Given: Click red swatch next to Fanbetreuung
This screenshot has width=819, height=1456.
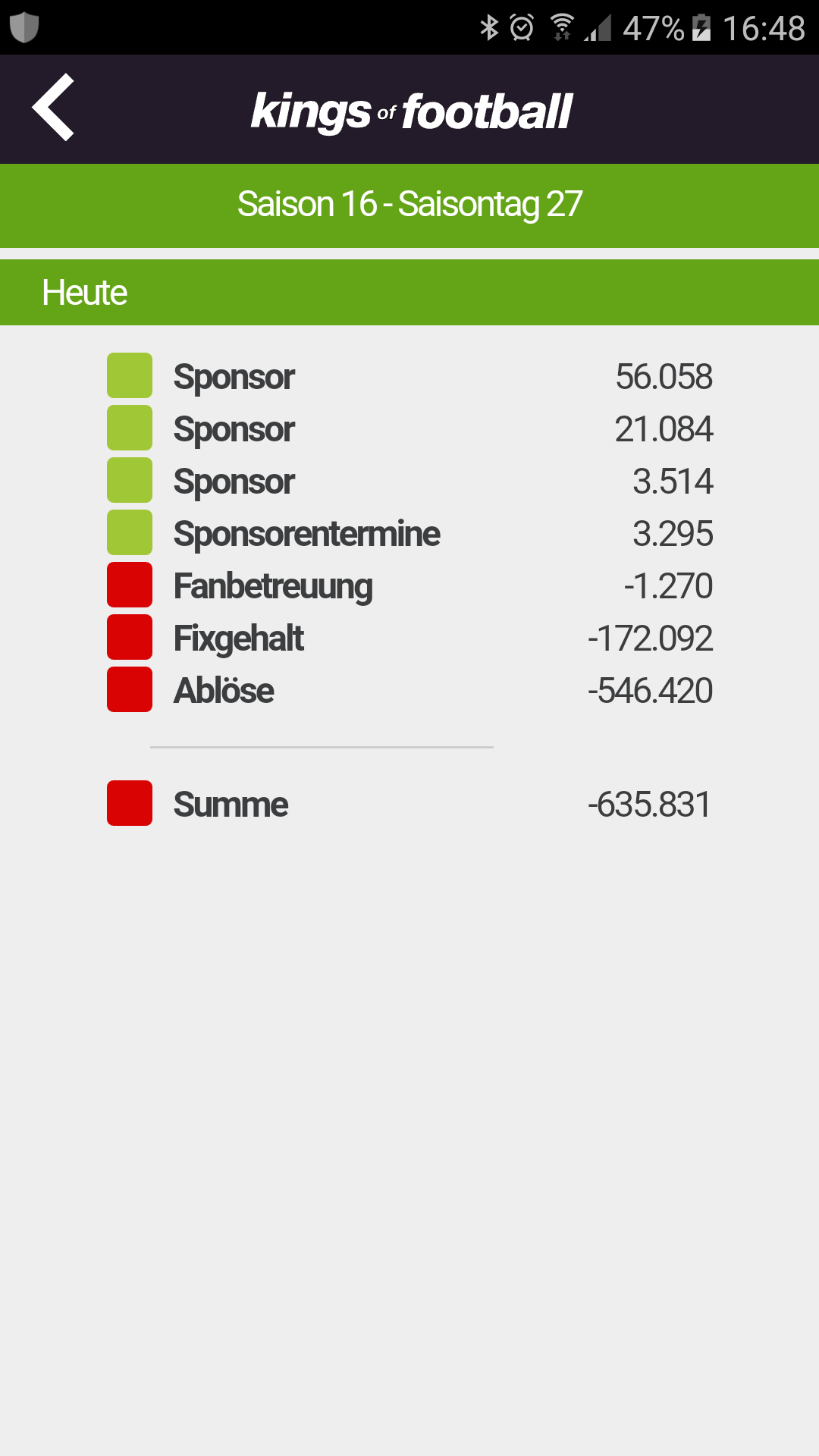Looking at the screenshot, I should point(130,585).
